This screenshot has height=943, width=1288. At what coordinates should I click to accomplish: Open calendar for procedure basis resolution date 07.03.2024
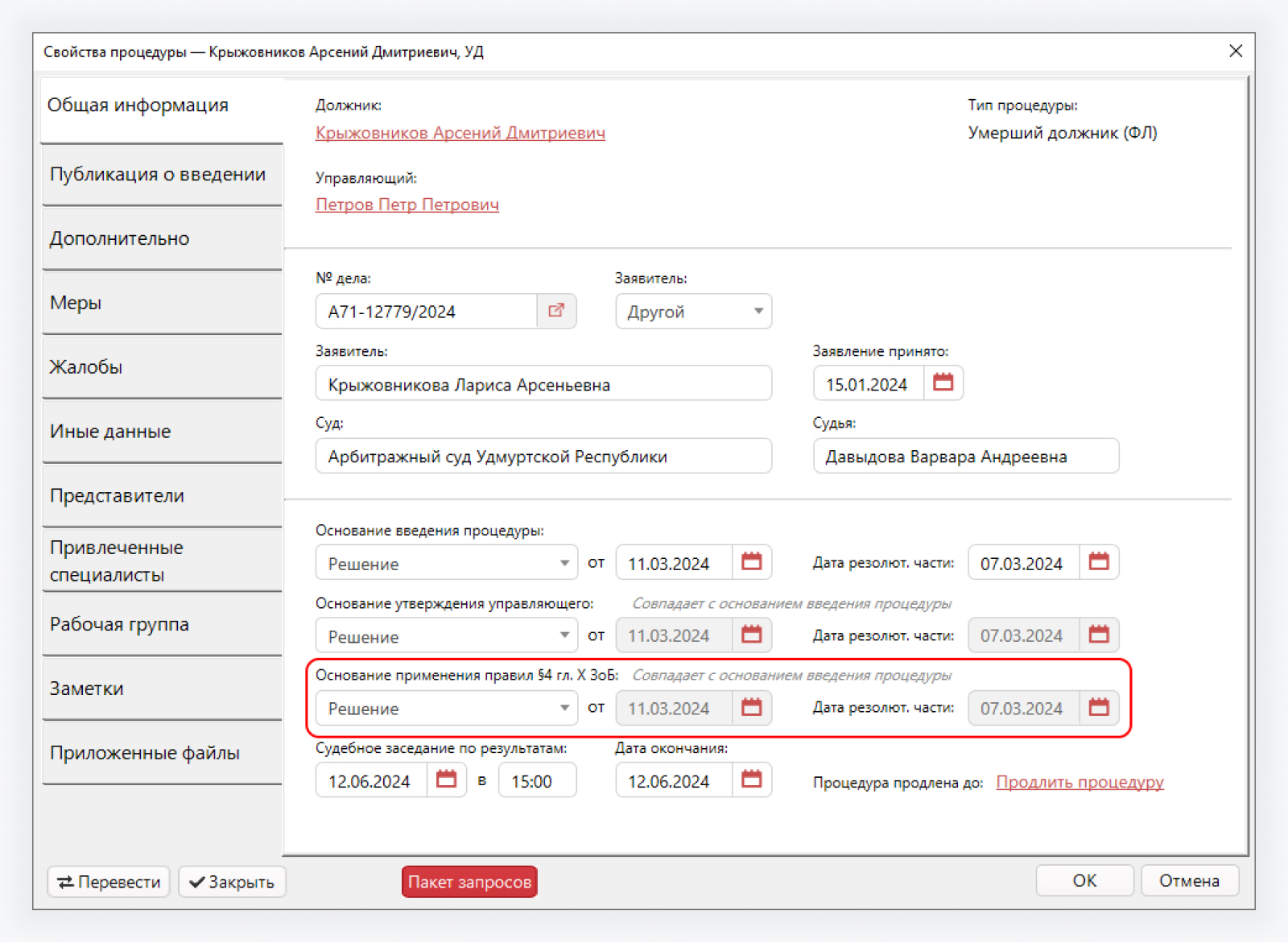[x=1099, y=562]
